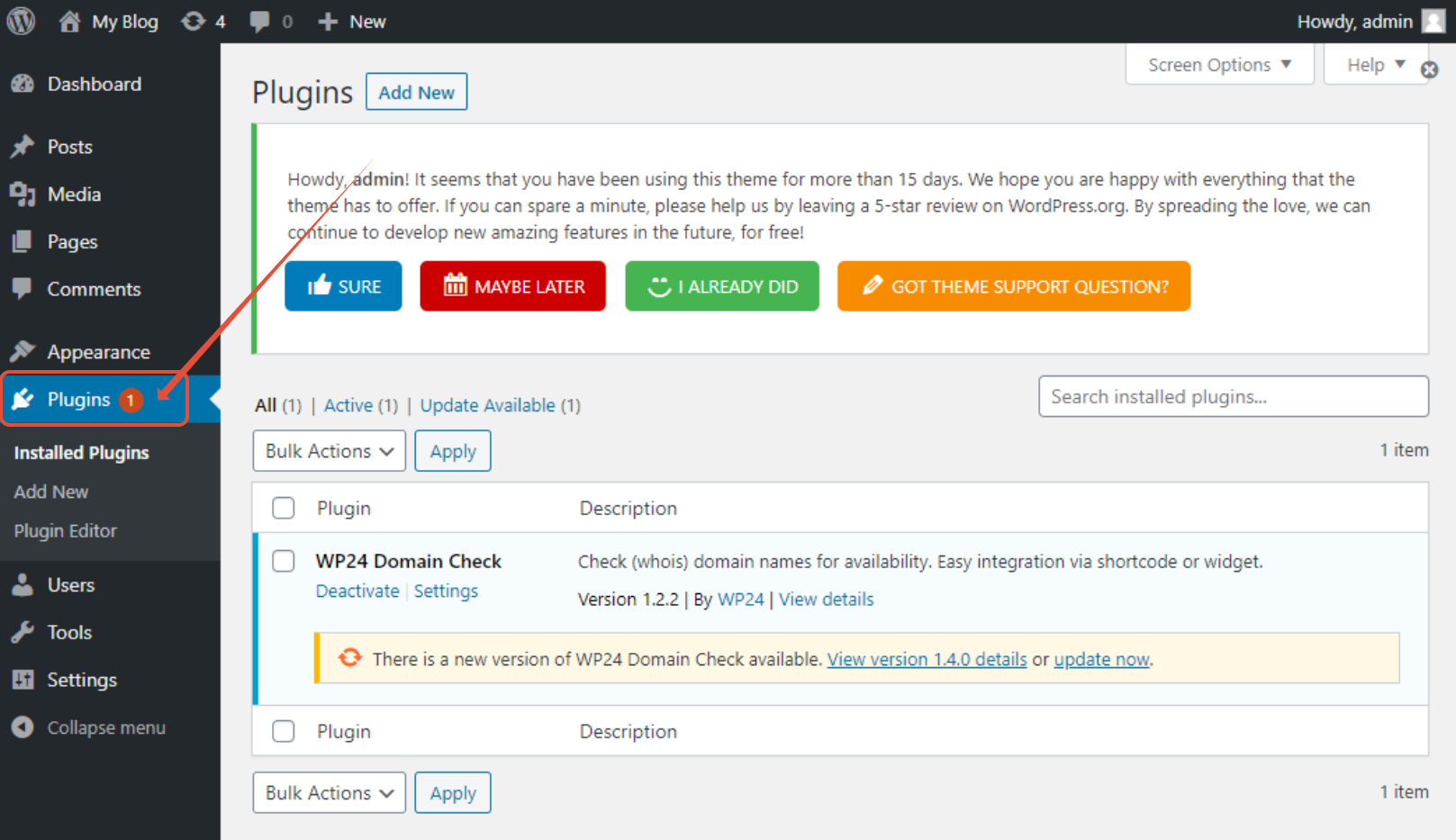Image resolution: width=1456 pixels, height=840 pixels.
Task: Click the Media icon in the sidebar
Action: (23, 194)
